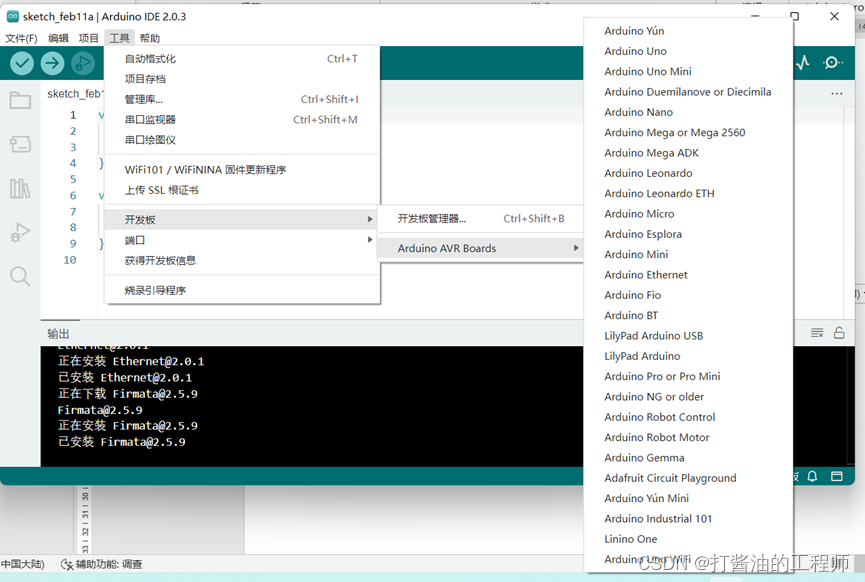The image size is (865, 582).
Task: Open the Sketchbook folder icon in the sidebar
Action: (20, 99)
